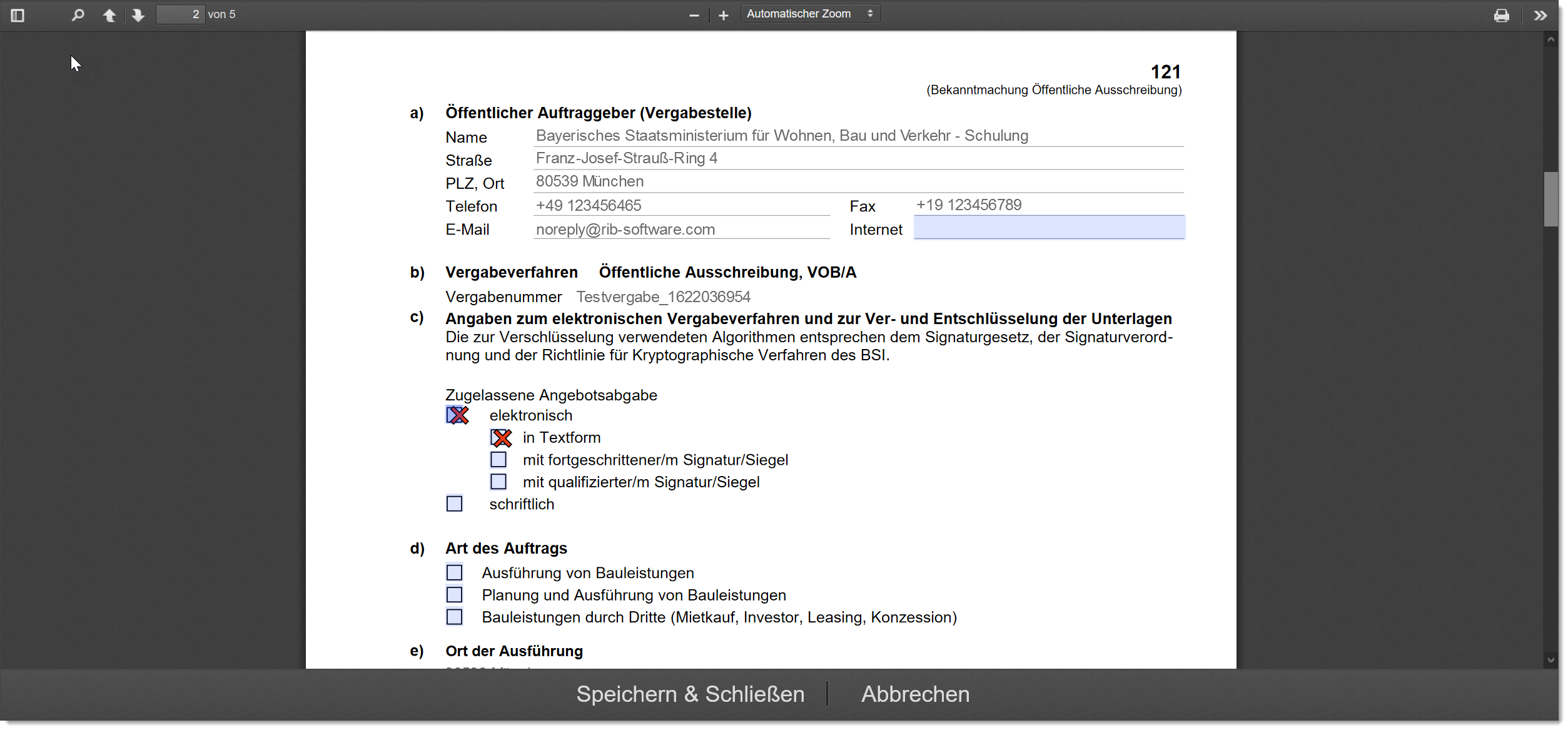Image resolution: width=1568 pixels, height=730 pixels.
Task: Click the Fax number field
Action: coord(1049,205)
